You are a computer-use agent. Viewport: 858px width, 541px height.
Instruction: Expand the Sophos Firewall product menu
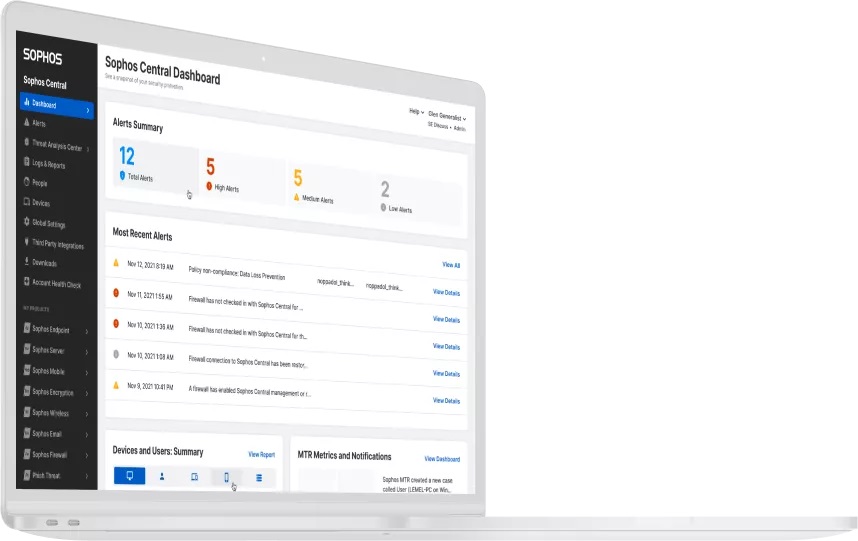point(87,455)
